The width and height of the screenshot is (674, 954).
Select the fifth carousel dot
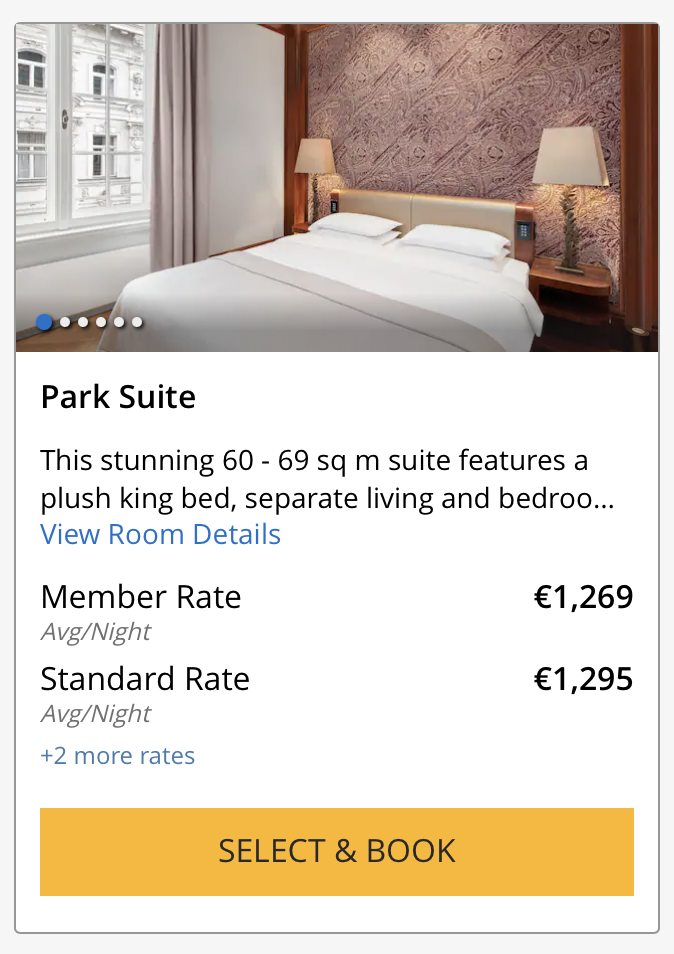pos(118,322)
